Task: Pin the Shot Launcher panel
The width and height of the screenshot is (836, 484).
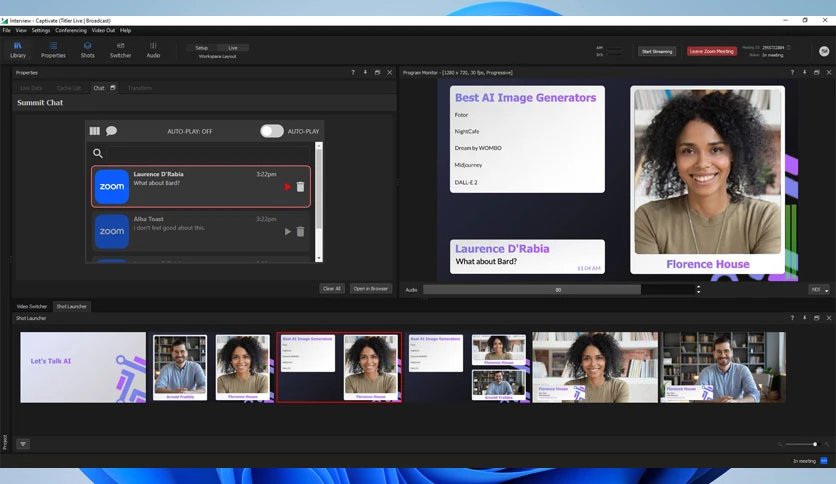Action: click(x=805, y=318)
